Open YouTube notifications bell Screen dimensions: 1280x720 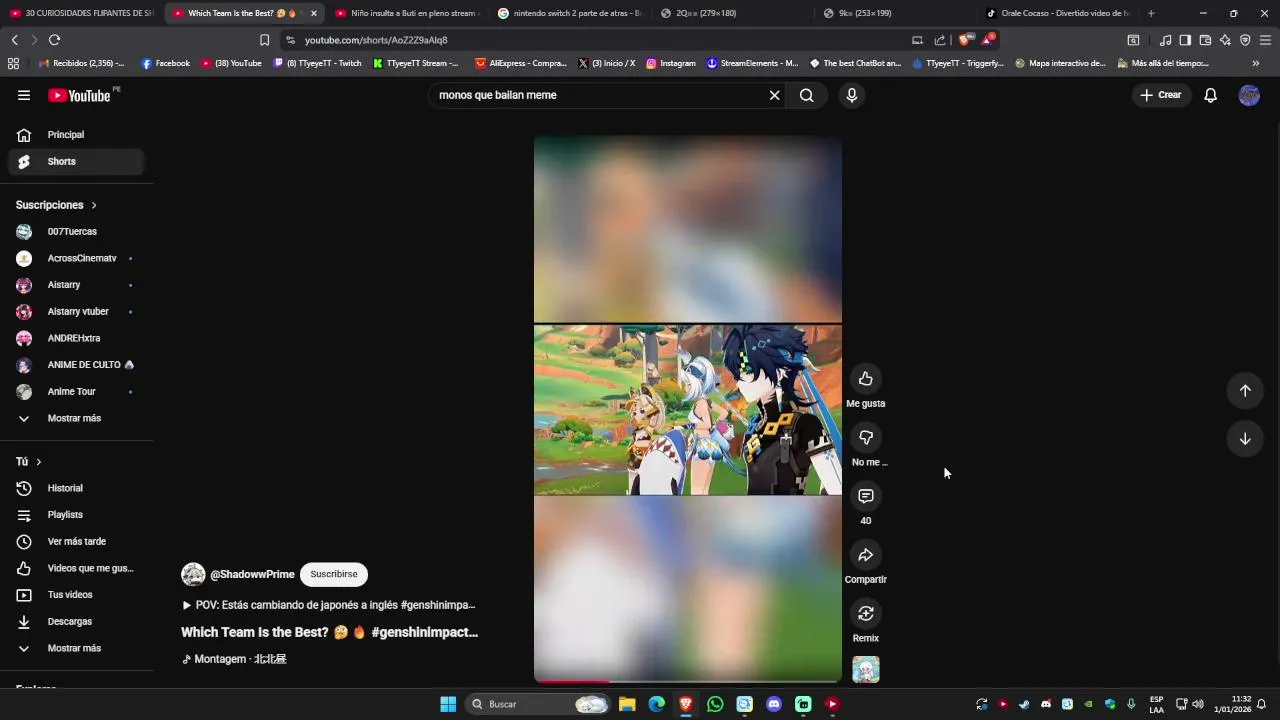1210,95
